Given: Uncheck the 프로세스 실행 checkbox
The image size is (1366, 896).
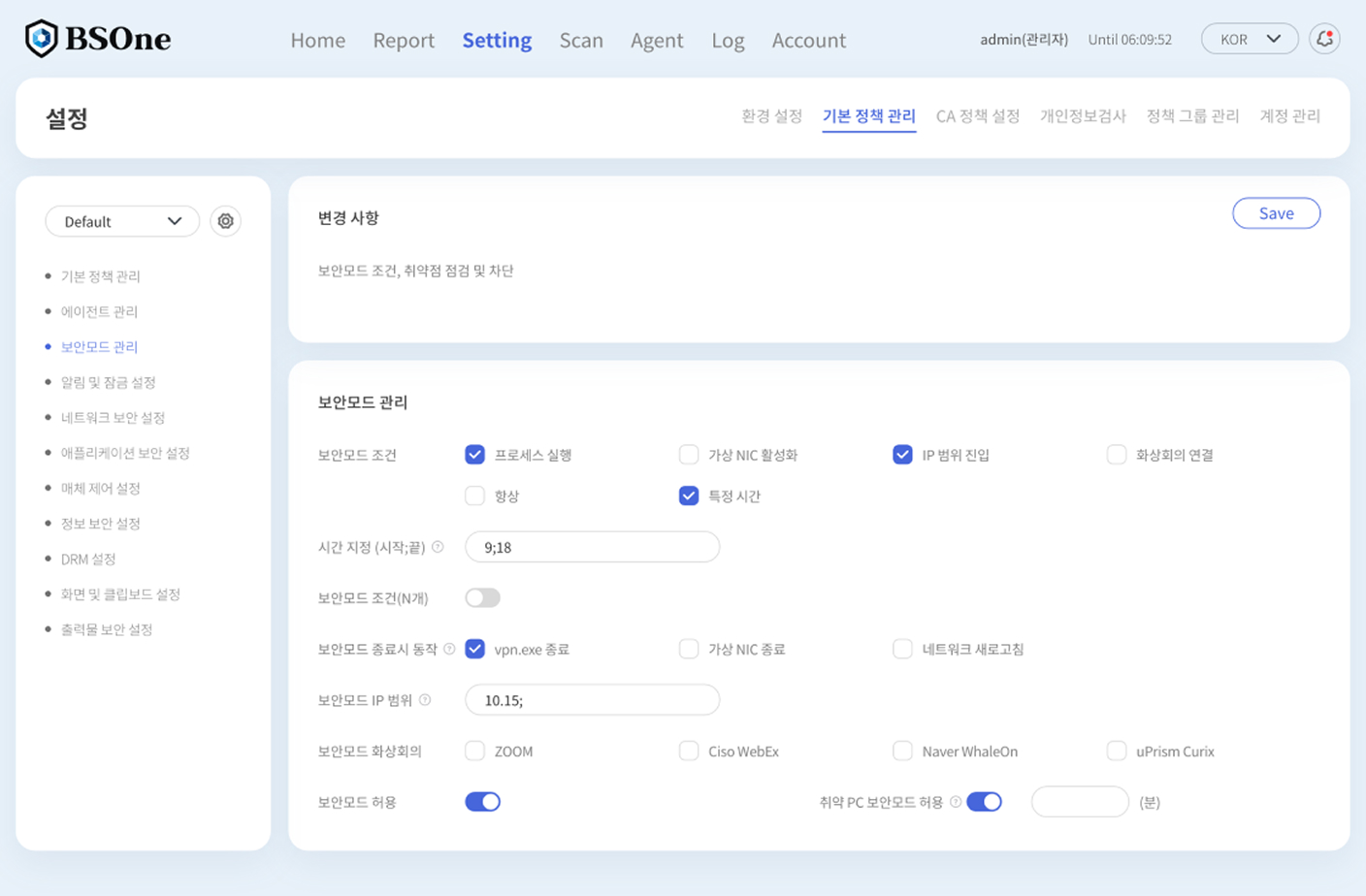Looking at the screenshot, I should tap(474, 453).
